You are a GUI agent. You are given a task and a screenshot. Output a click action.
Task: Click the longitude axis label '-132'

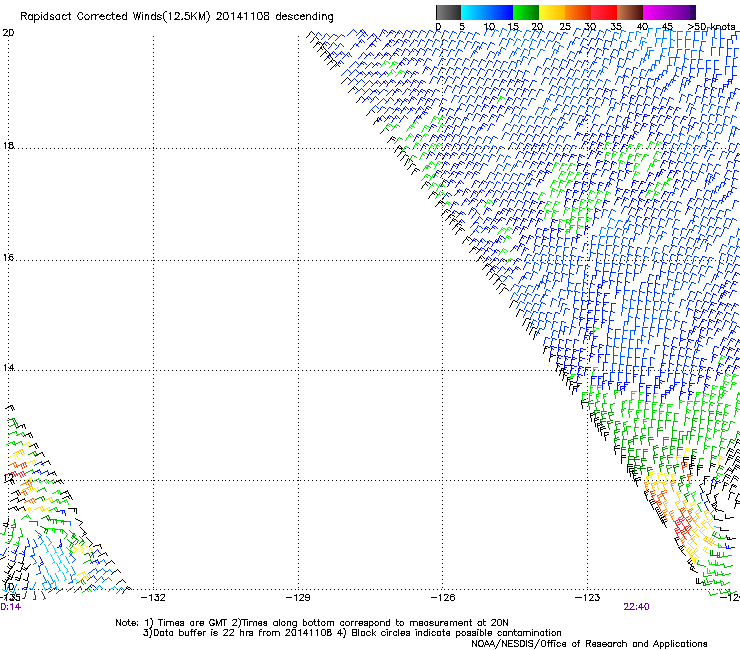[153, 598]
